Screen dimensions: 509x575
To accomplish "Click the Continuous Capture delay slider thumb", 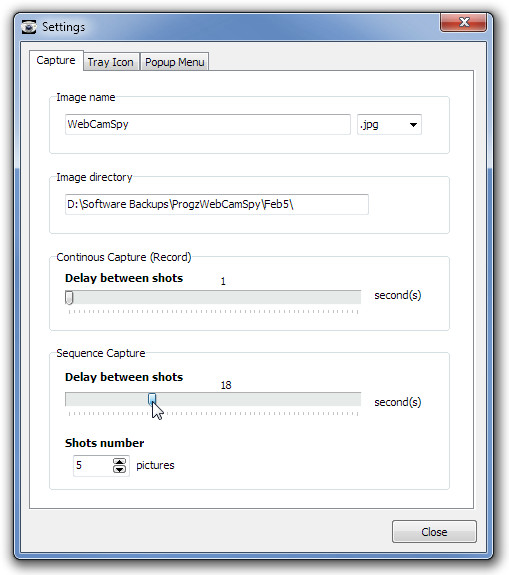I will coord(69,297).
